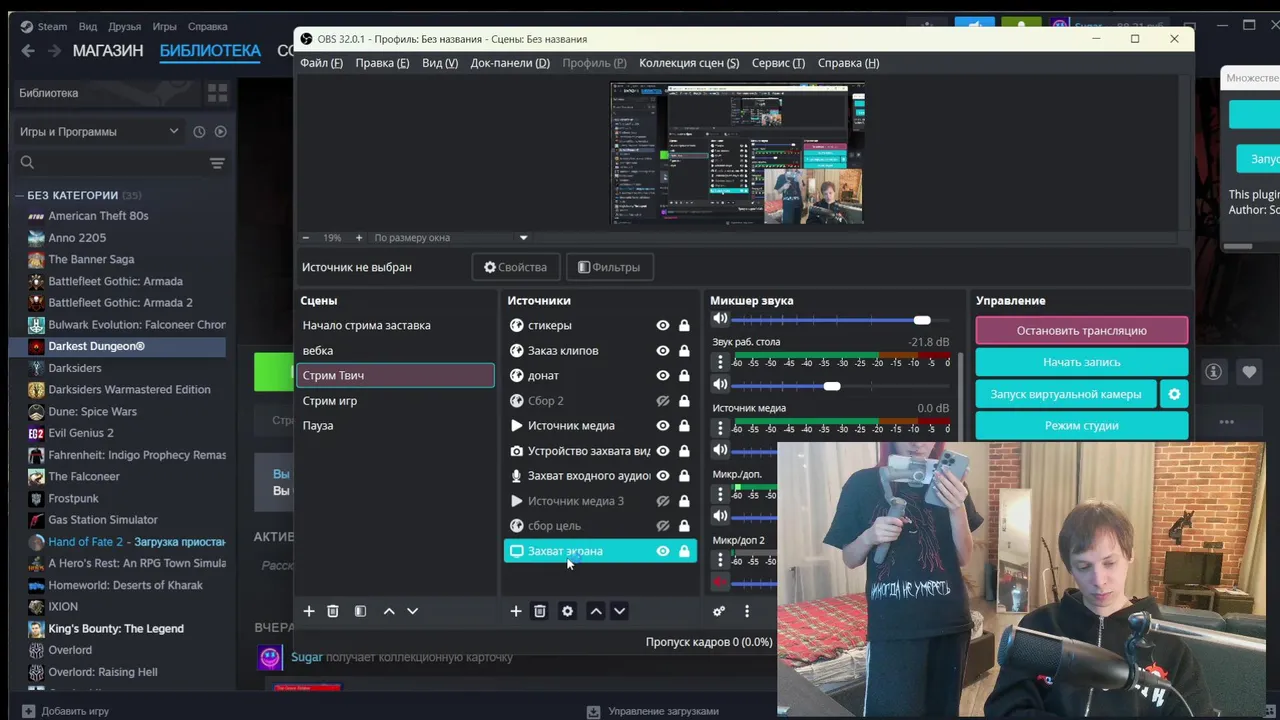Open Свойства button for source

(515, 267)
